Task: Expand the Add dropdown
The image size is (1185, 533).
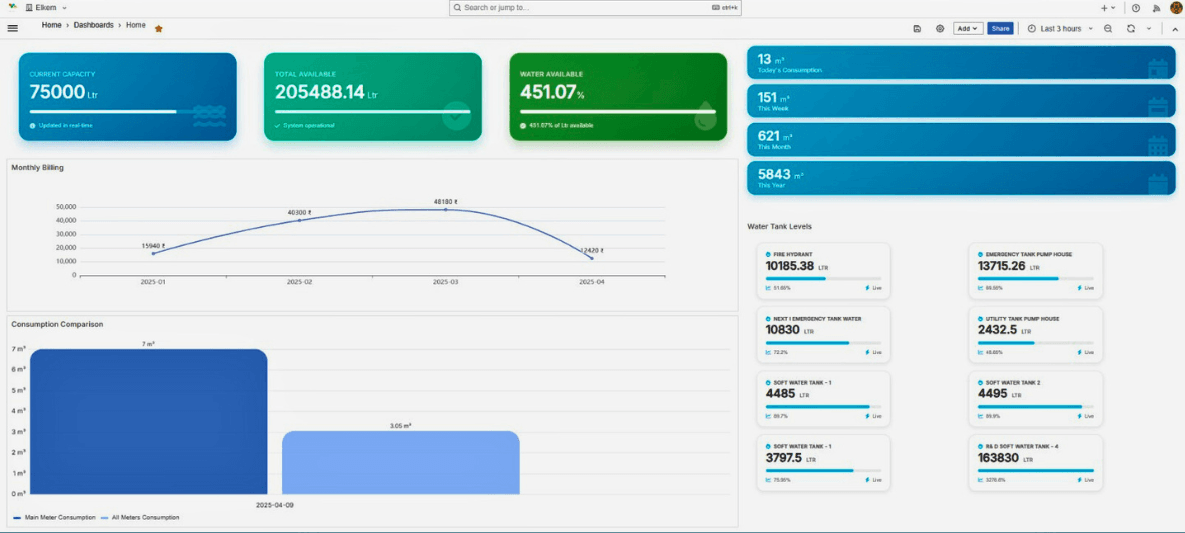Action: pyautogui.click(x=967, y=29)
